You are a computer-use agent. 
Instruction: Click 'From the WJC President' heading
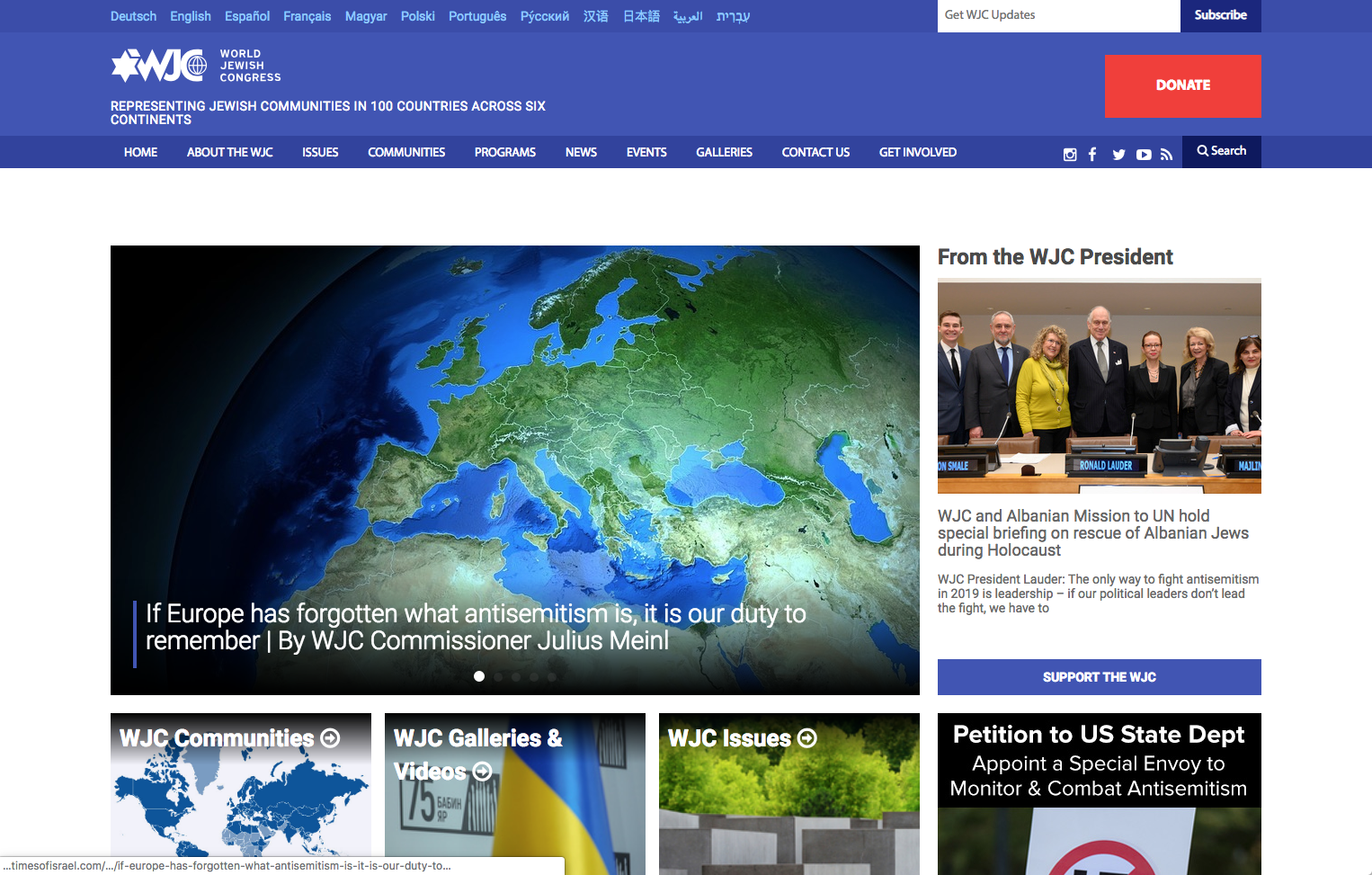(1056, 257)
